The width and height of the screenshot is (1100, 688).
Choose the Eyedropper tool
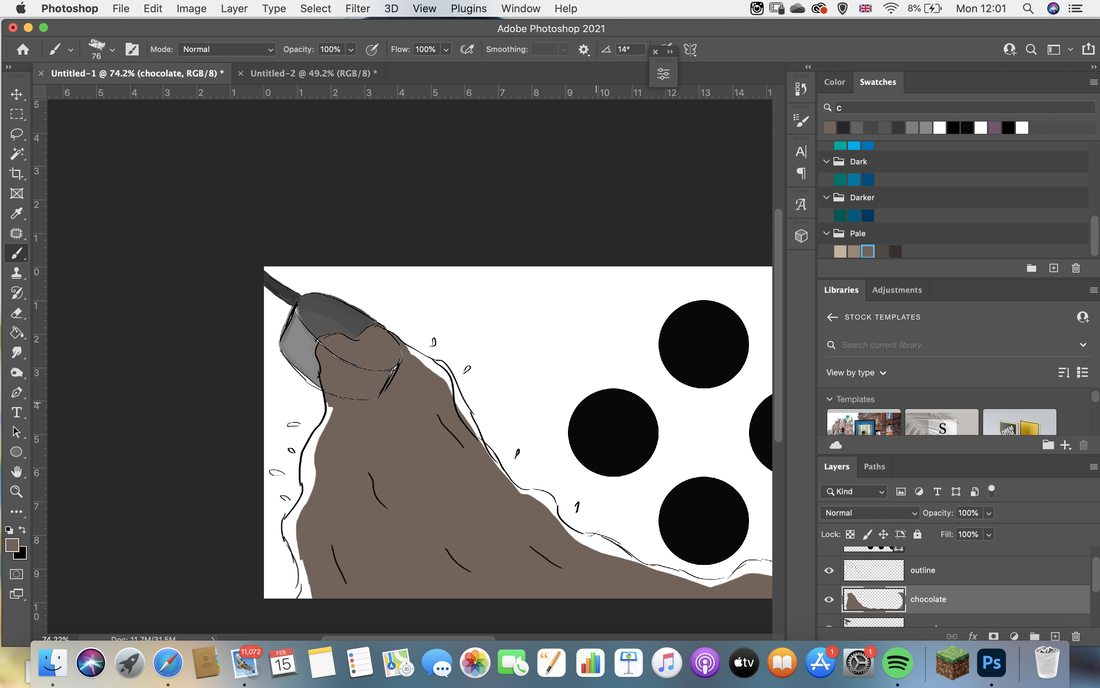(17, 213)
